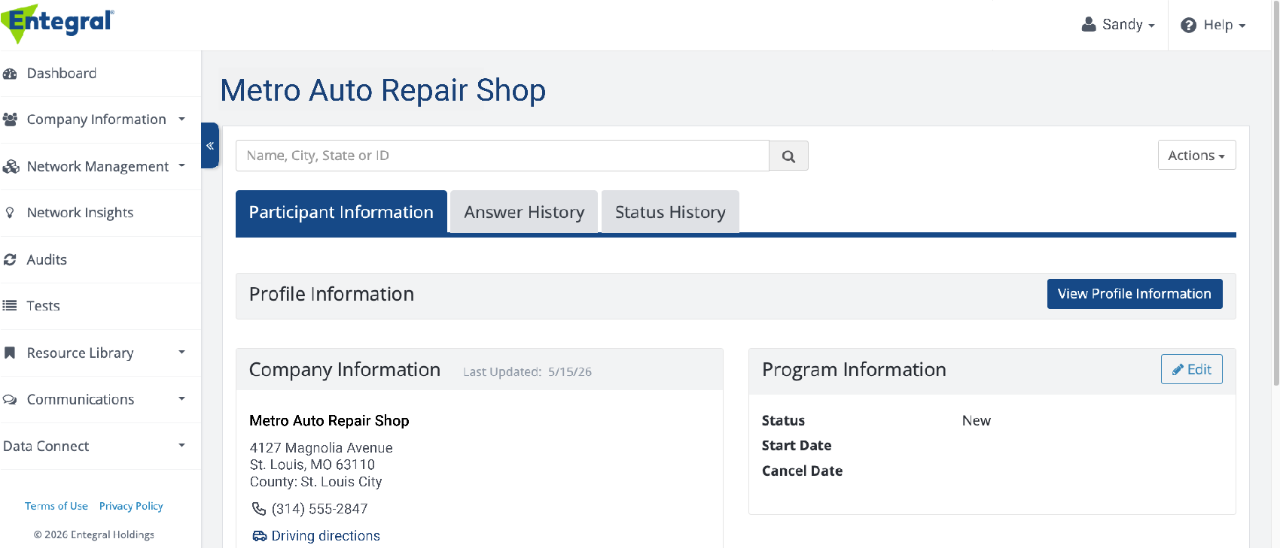
Task: Click the search magnifier button
Action: coord(789,156)
